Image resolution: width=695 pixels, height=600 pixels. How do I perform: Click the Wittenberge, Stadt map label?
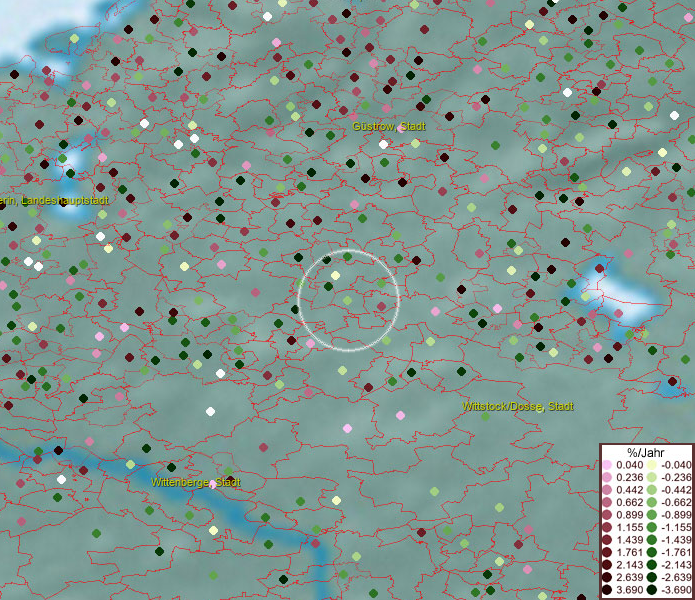pos(195,482)
